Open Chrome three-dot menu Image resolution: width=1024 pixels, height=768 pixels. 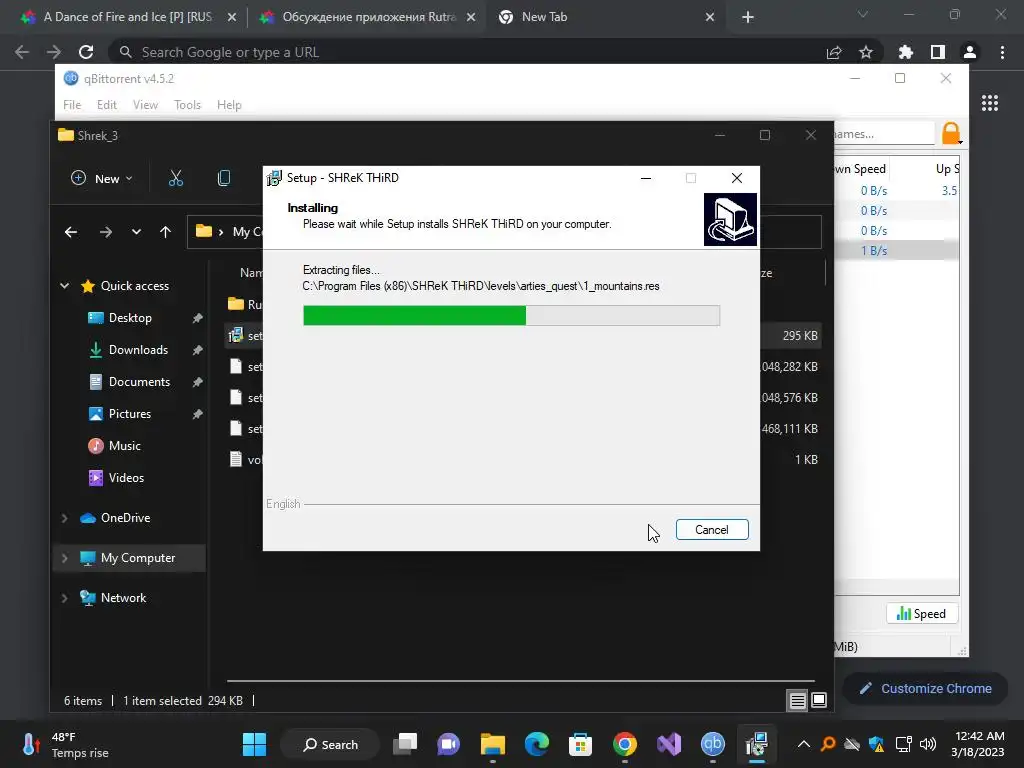(x=1002, y=52)
